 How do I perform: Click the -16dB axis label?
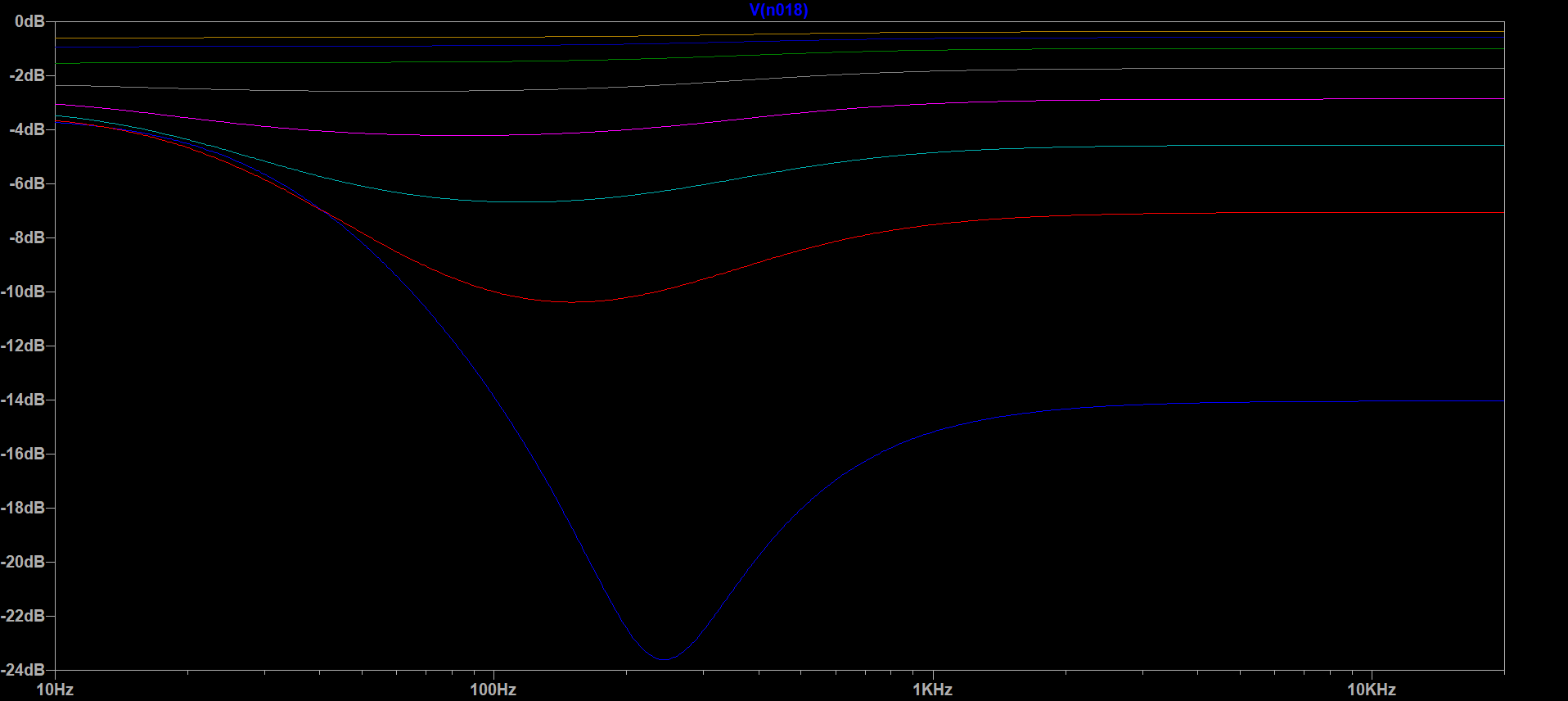point(23,454)
